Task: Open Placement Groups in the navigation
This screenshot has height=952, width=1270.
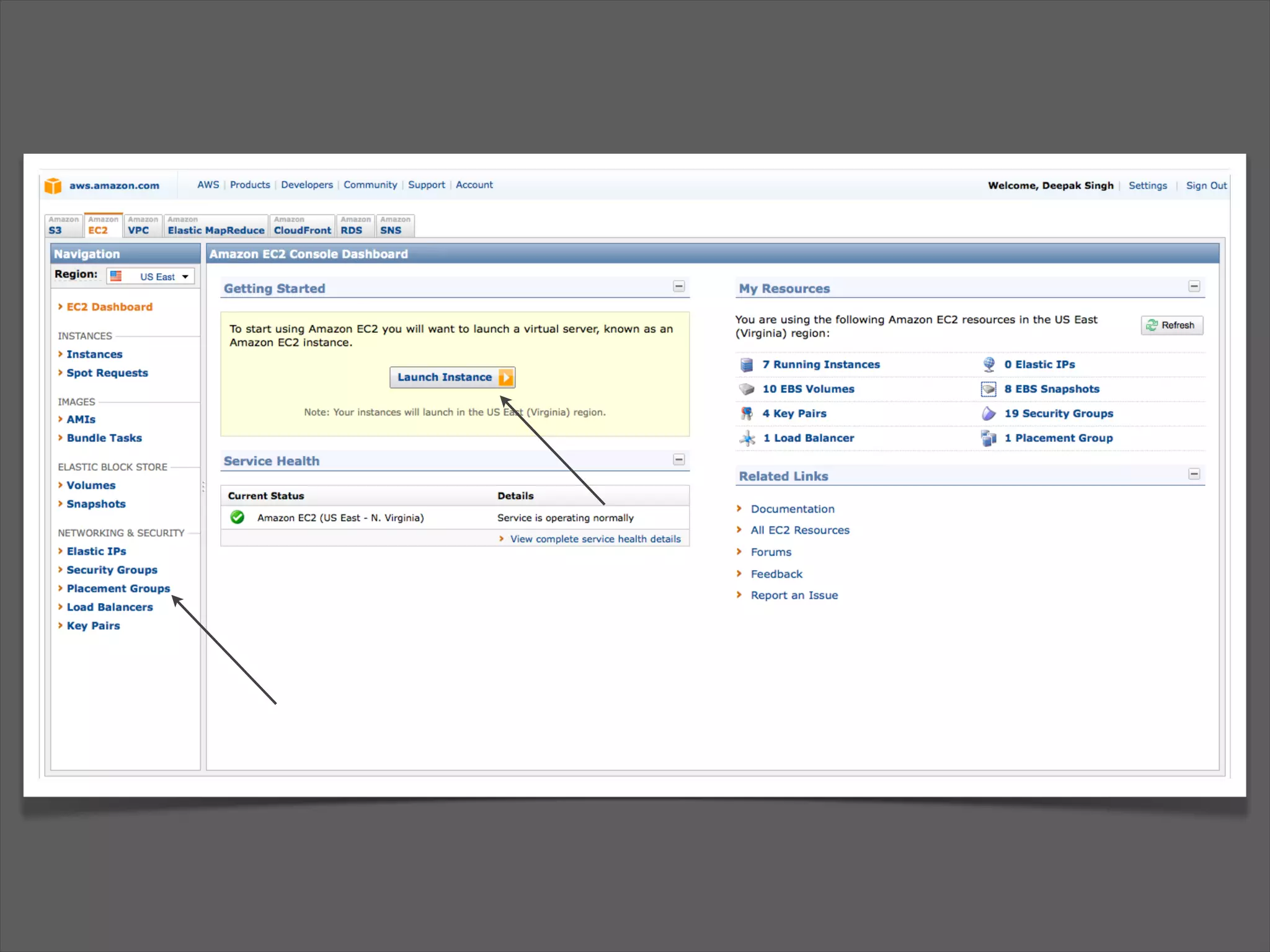Action: (118, 589)
